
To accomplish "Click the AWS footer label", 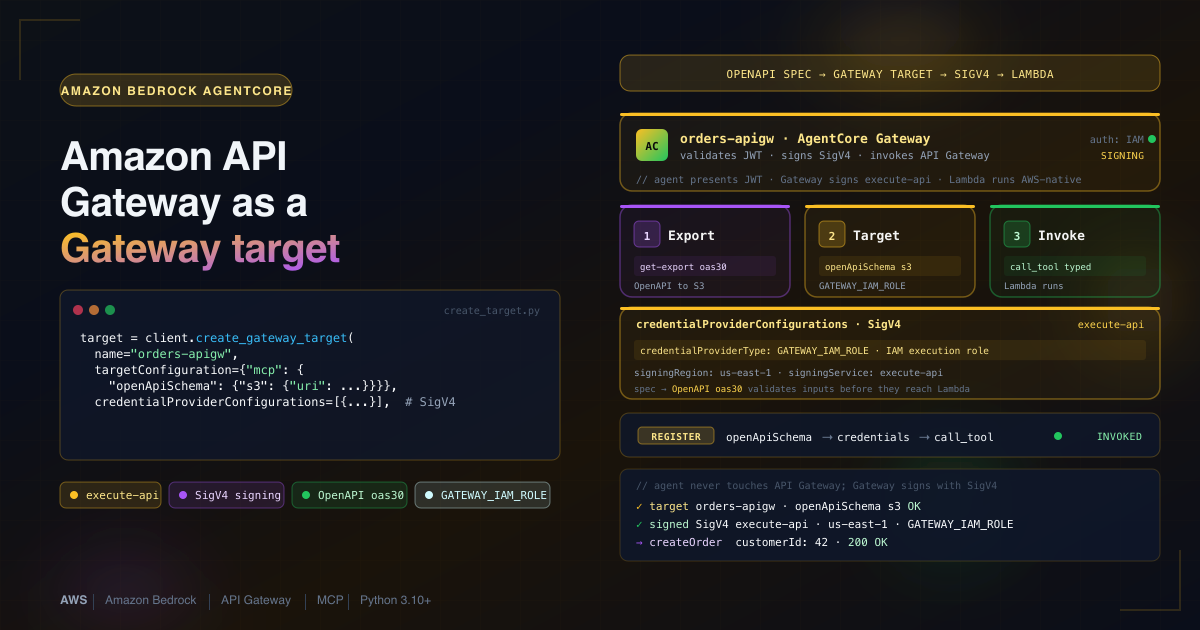I will pos(73,600).
